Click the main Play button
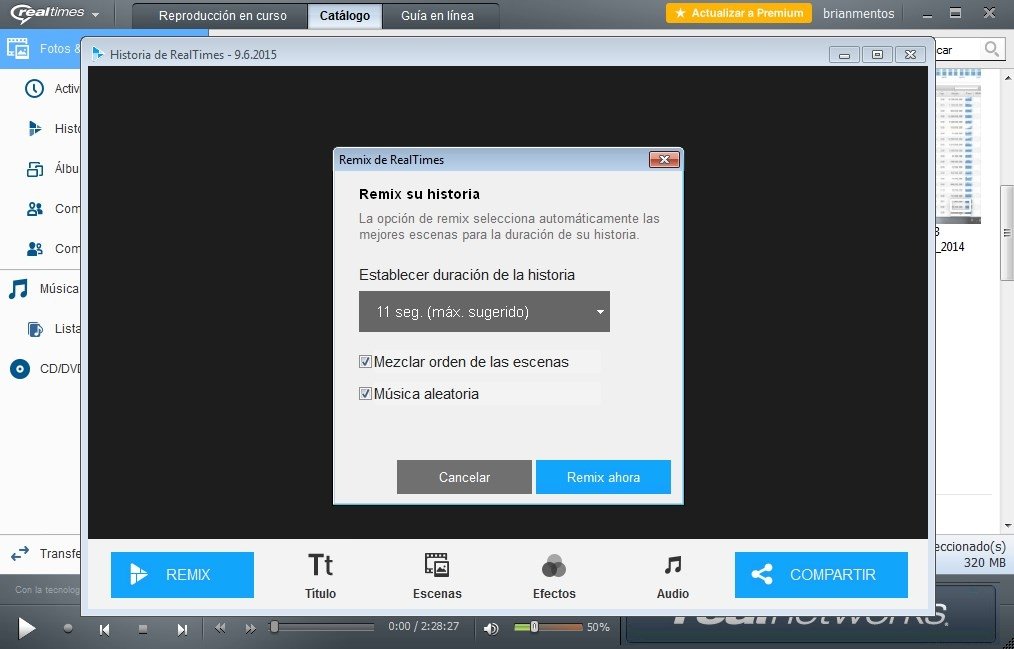1014x649 pixels. click(x=26, y=628)
